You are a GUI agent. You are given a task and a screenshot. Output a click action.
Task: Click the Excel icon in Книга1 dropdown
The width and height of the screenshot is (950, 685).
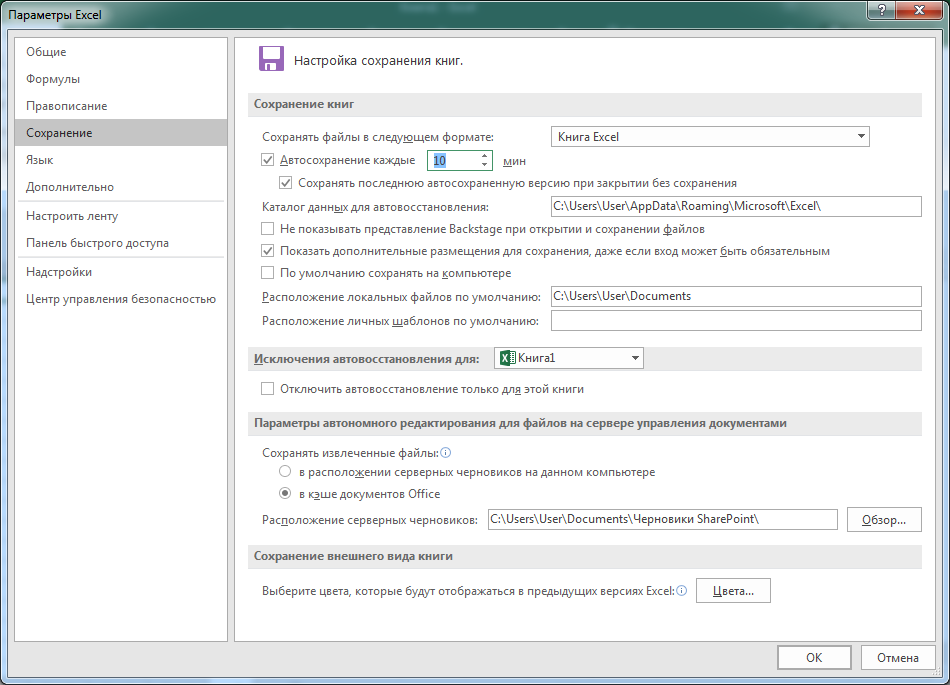pyautogui.click(x=507, y=358)
